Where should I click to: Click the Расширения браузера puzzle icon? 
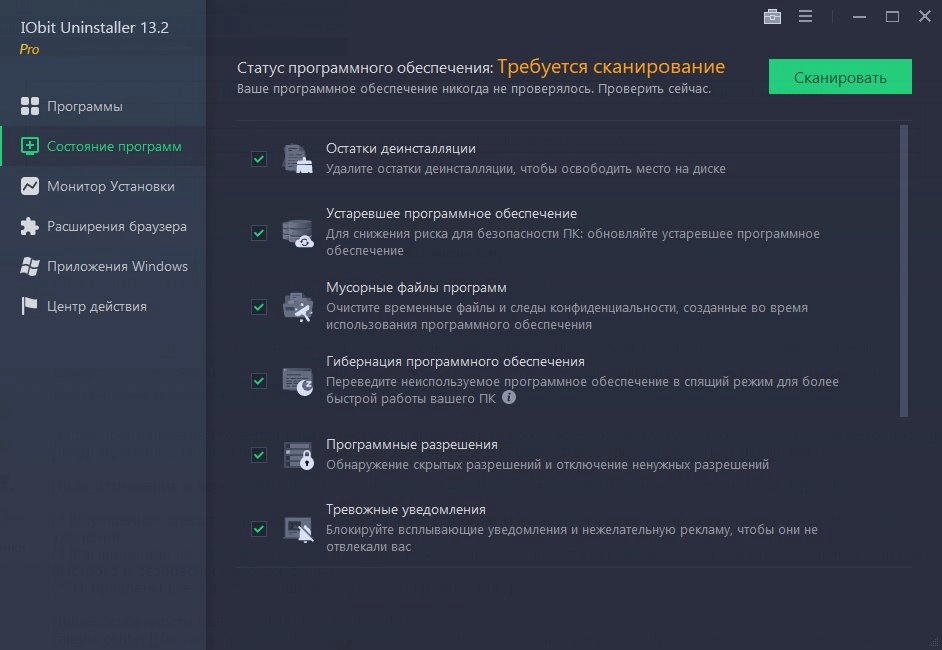click(x=29, y=226)
